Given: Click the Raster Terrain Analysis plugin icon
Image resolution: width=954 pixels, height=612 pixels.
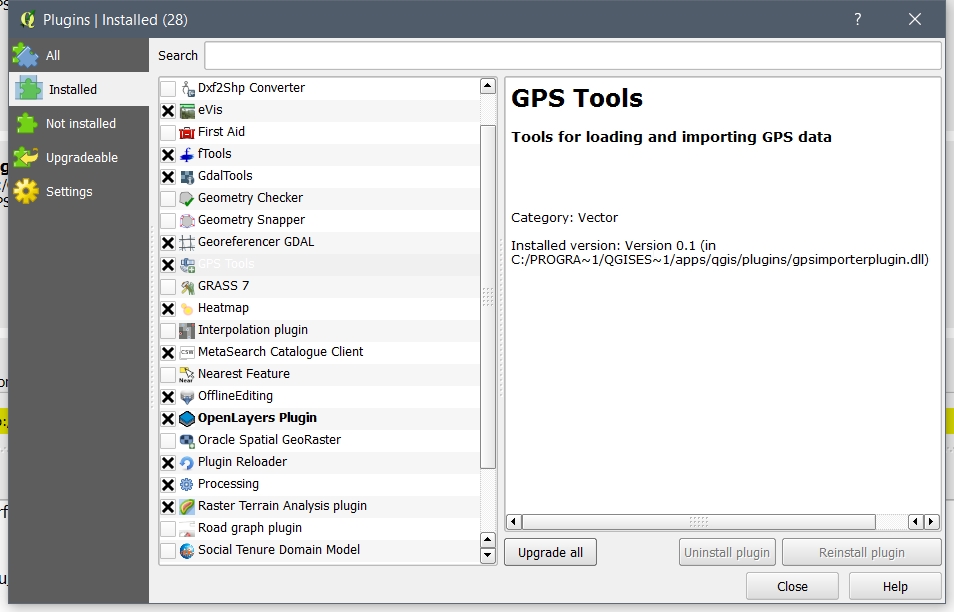Looking at the screenshot, I should click(187, 506).
